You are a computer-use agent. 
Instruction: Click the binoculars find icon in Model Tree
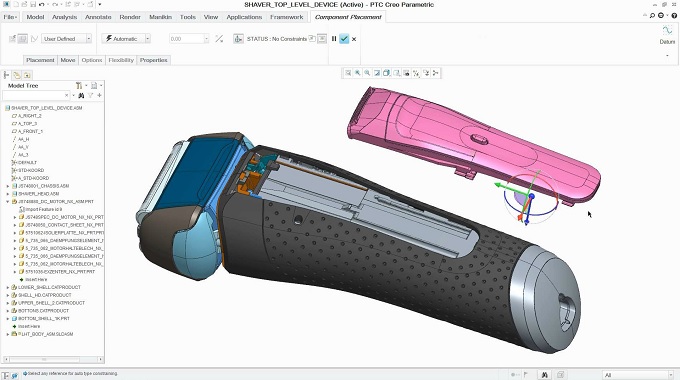pyautogui.click(x=81, y=95)
